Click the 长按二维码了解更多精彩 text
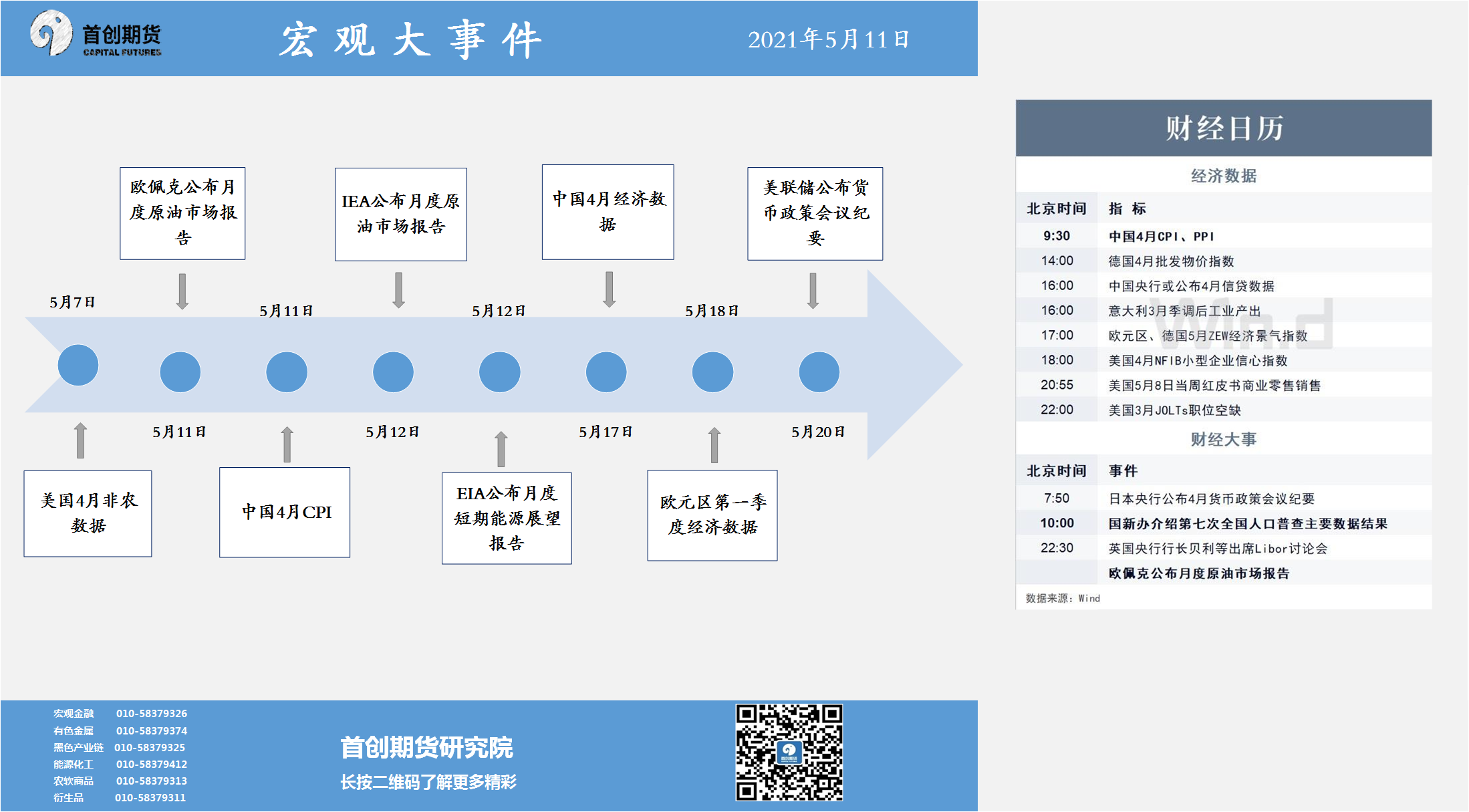The height and width of the screenshot is (812, 1469). pyautogui.click(x=428, y=782)
